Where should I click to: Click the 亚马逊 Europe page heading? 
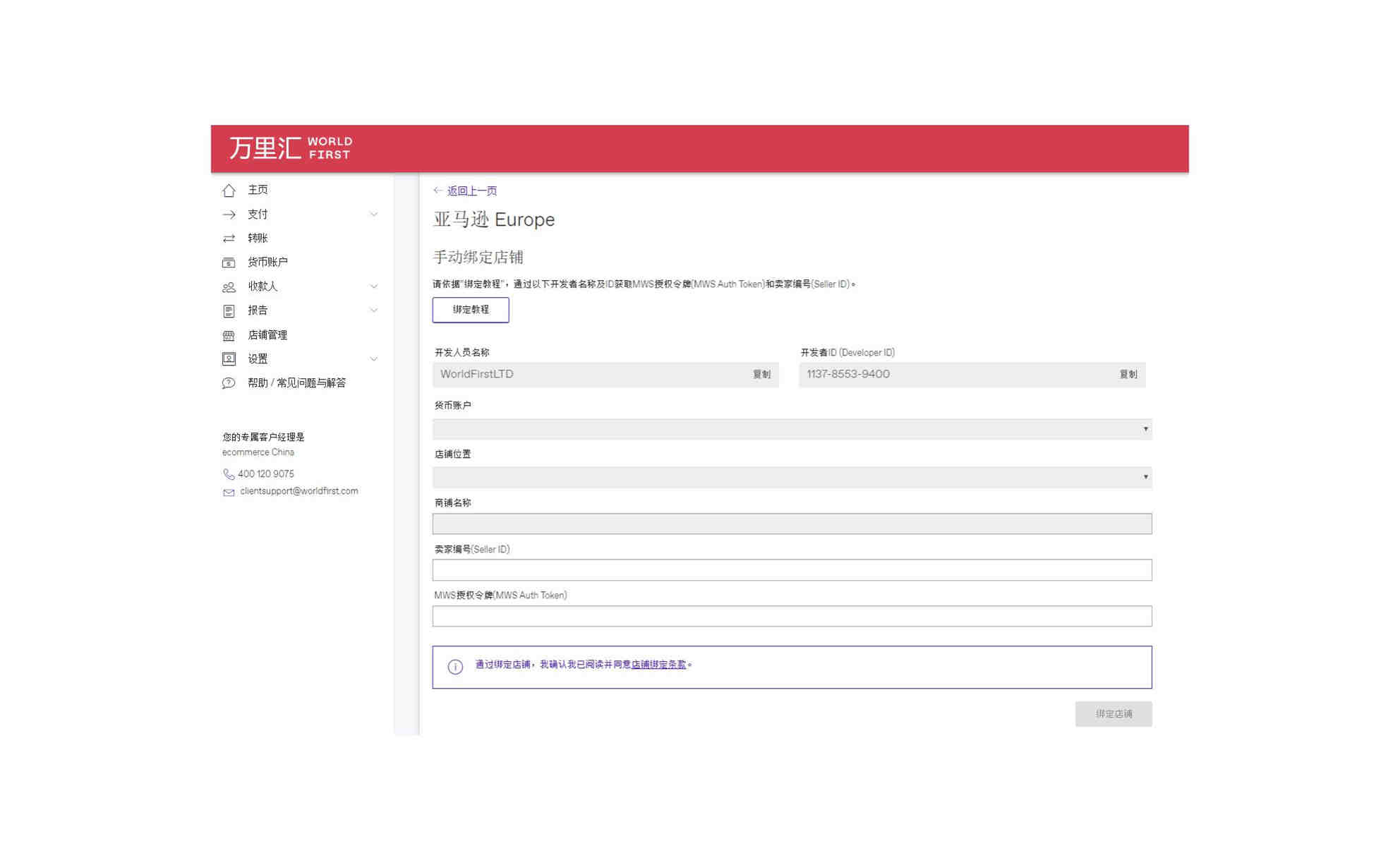(494, 219)
